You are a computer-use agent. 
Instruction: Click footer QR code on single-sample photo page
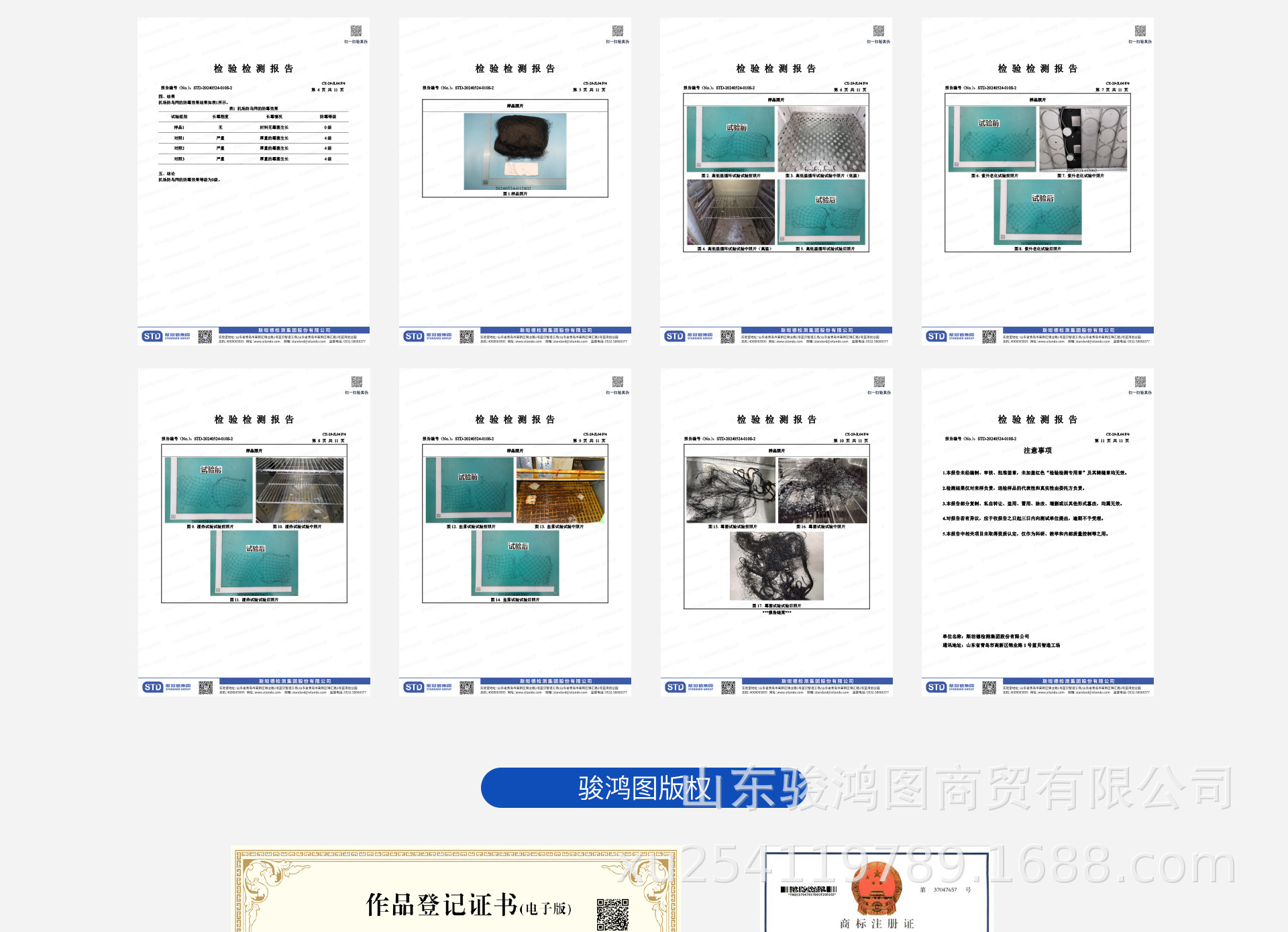coord(466,337)
